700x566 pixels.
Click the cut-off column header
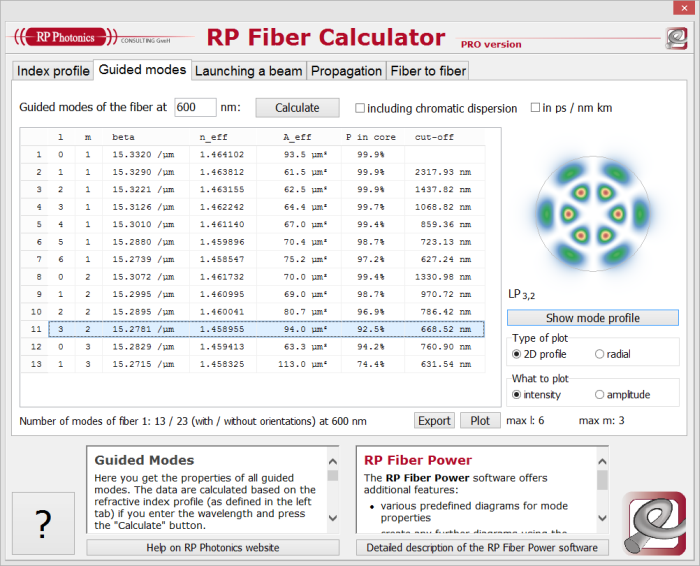click(x=445, y=137)
